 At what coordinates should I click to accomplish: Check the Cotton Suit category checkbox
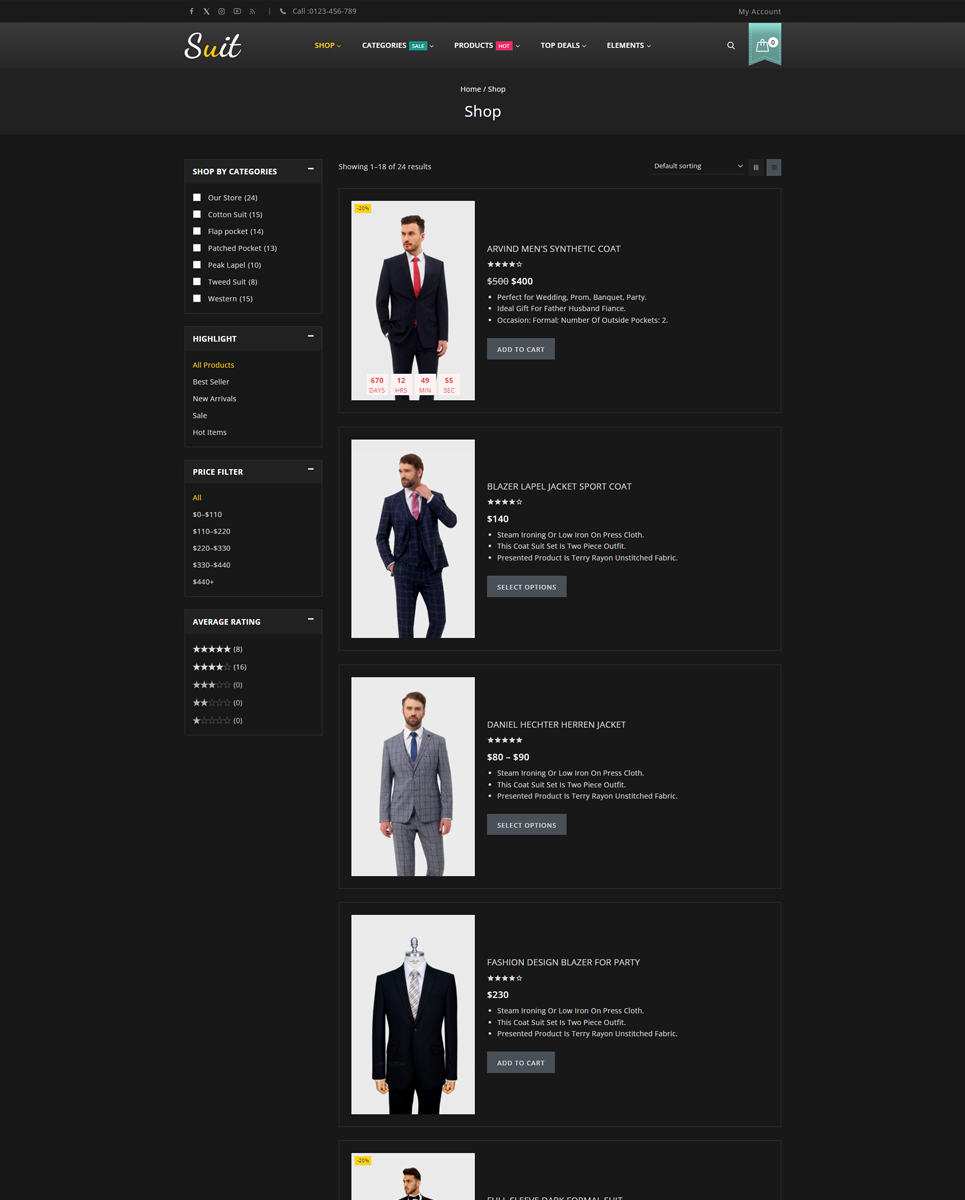tap(197, 214)
